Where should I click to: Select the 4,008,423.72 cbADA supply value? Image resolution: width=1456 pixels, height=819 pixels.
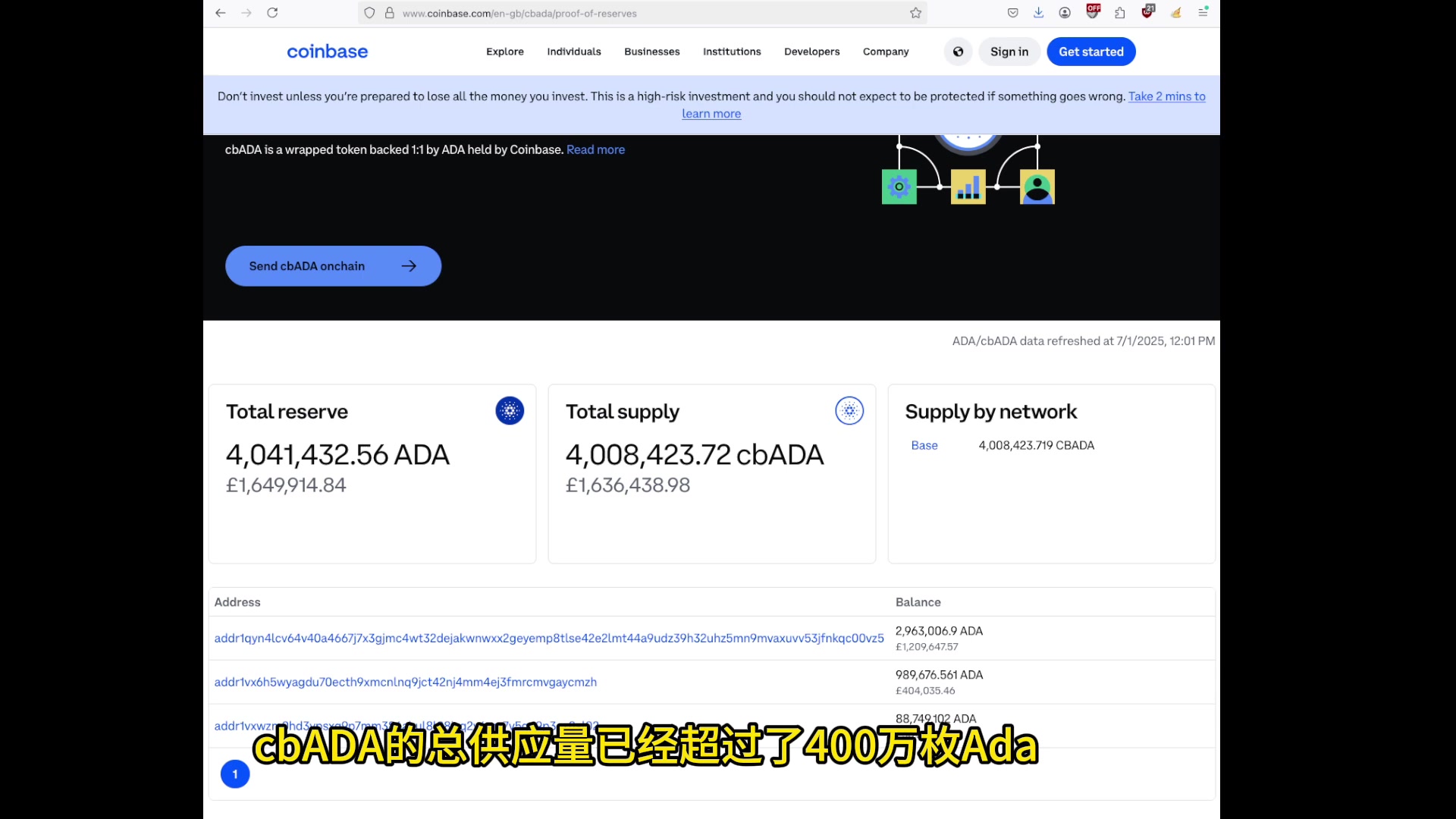pyautogui.click(x=695, y=455)
